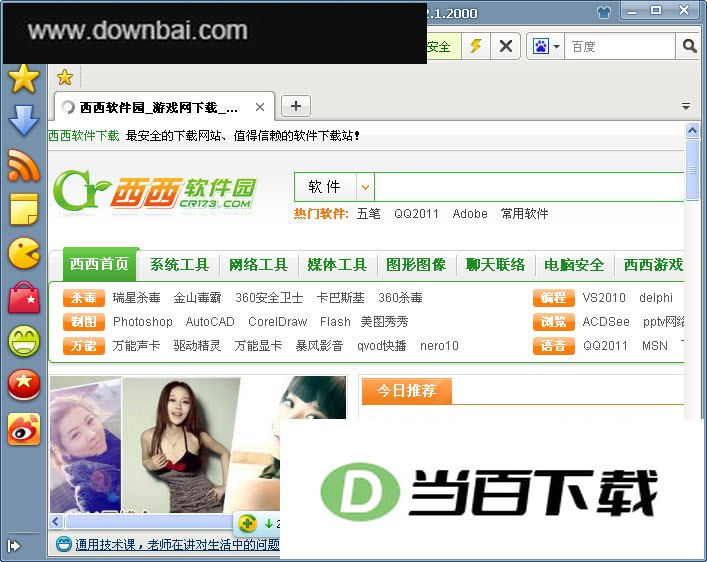Click the small bookmark star on favorites bar
707x562 pixels.
(x=65, y=77)
